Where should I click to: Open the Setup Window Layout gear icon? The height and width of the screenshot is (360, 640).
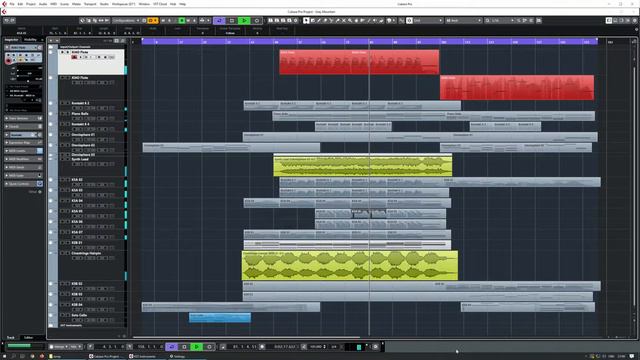(x=635, y=20)
